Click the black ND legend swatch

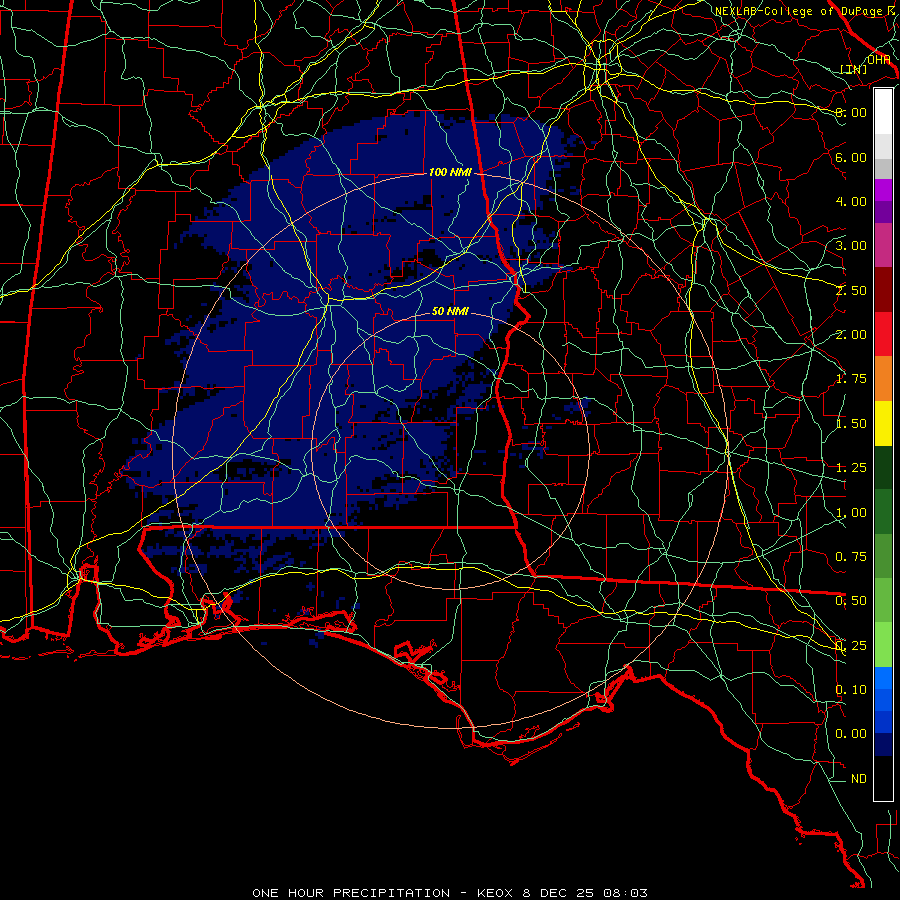[883, 778]
